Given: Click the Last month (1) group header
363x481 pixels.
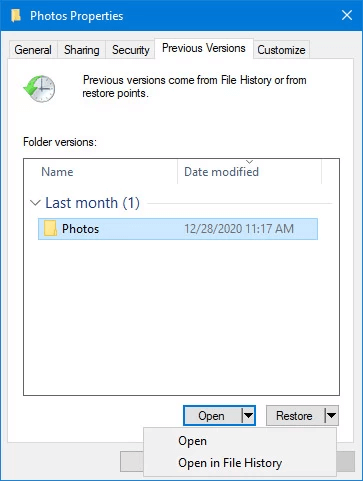Looking at the screenshot, I should tap(92, 203).
